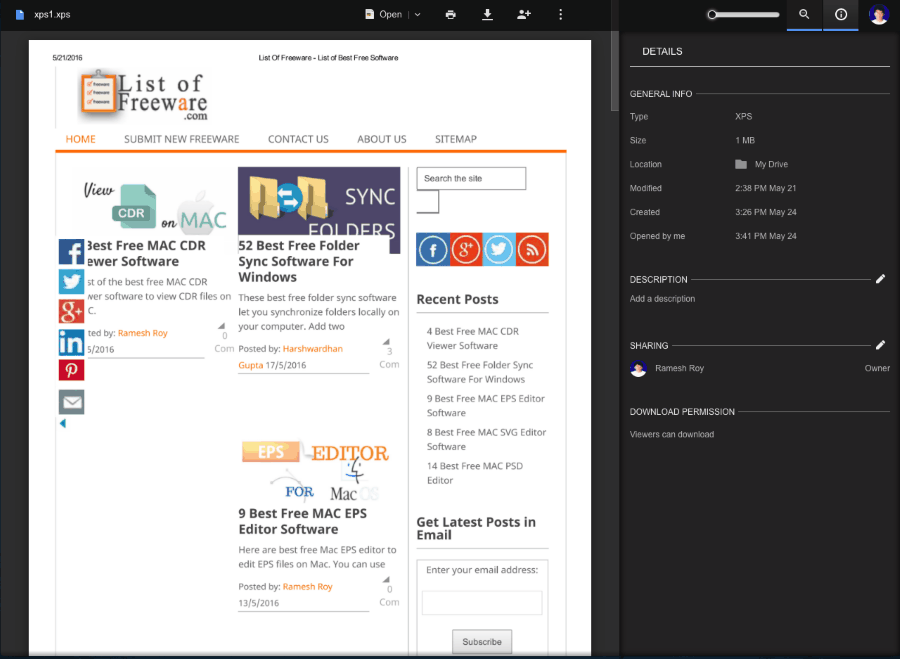Viewport: 900px width, 659px height.
Task: Click the Facebook icon in the floating share bar
Action: [x=71, y=251]
